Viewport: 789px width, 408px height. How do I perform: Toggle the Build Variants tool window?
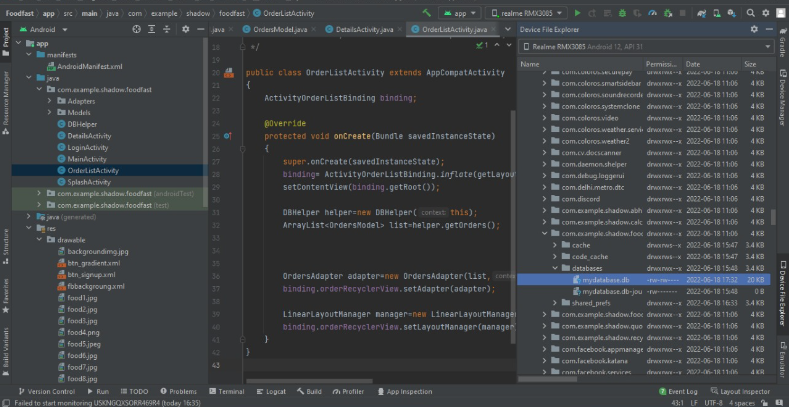pyautogui.click(x=6, y=354)
